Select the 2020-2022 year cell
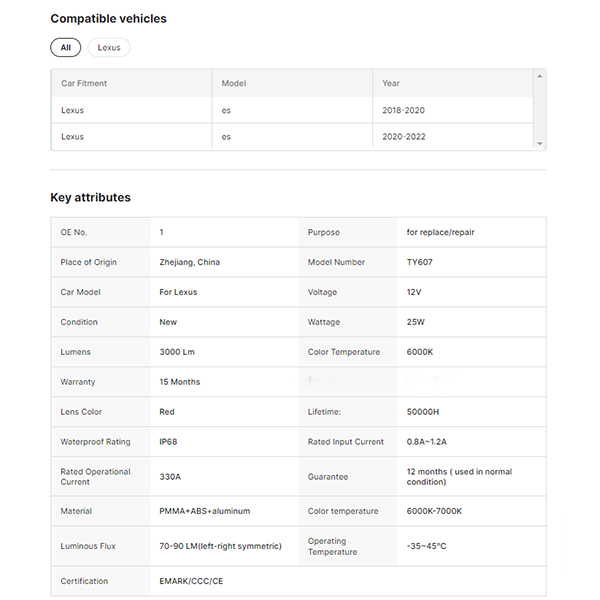600x600 pixels. (403, 137)
